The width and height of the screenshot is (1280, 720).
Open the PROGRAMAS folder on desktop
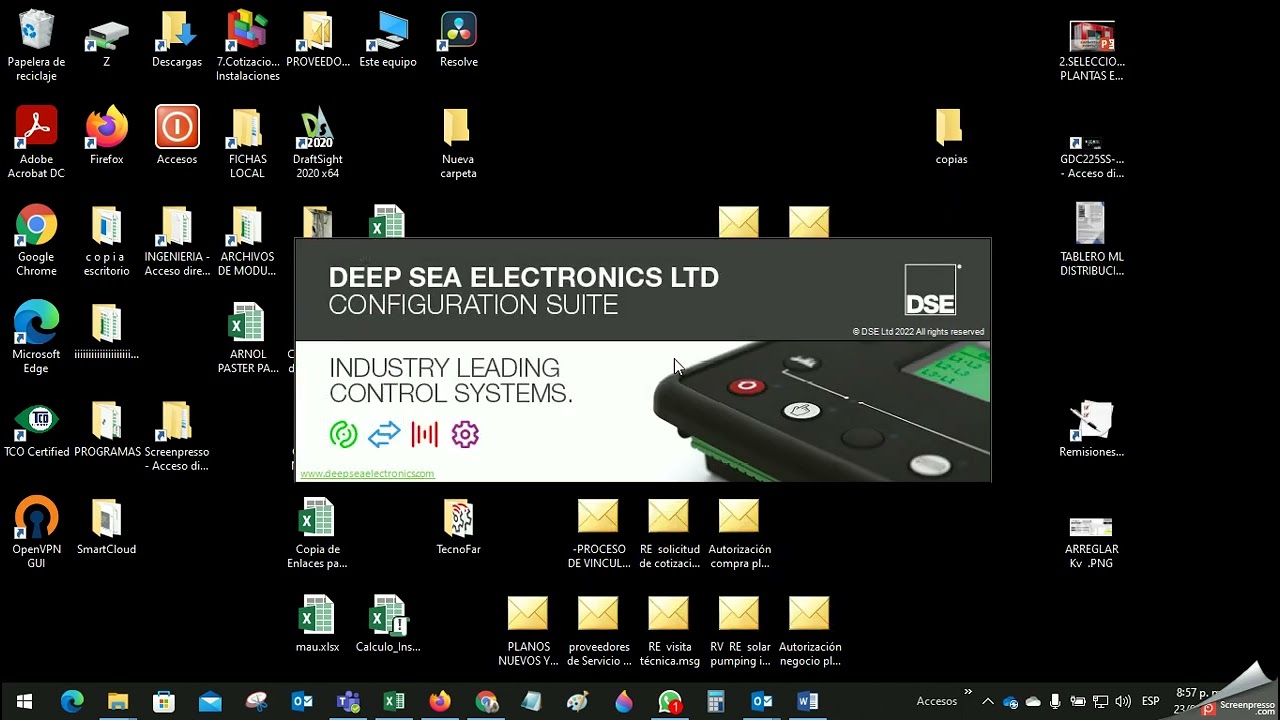tap(106, 428)
